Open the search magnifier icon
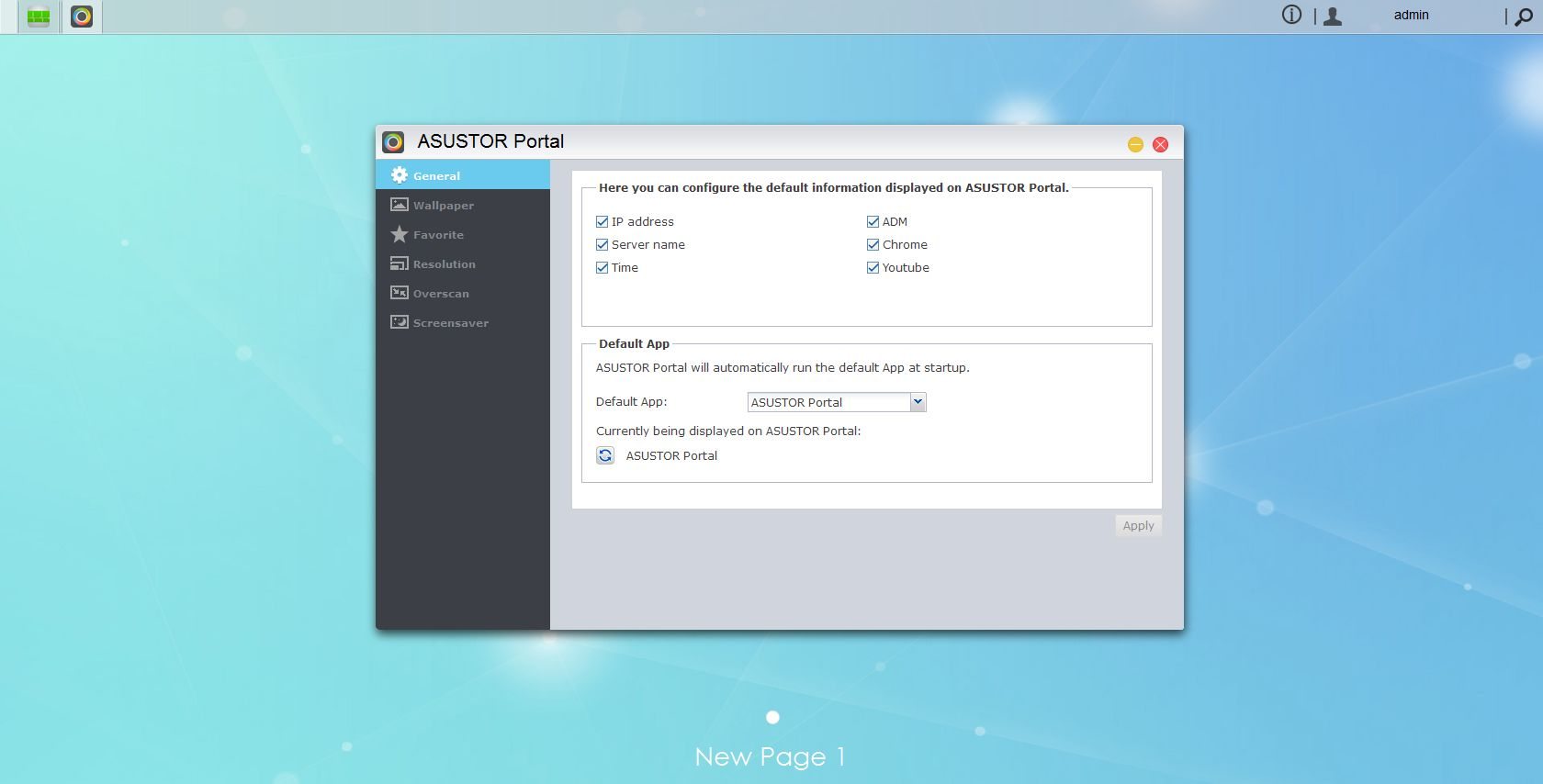1543x784 pixels. pos(1523,17)
